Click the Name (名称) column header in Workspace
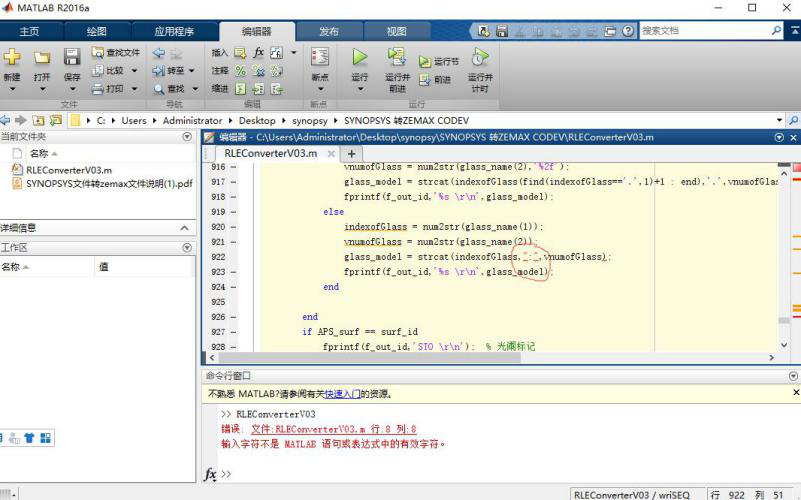801x500 pixels. pos(47,267)
